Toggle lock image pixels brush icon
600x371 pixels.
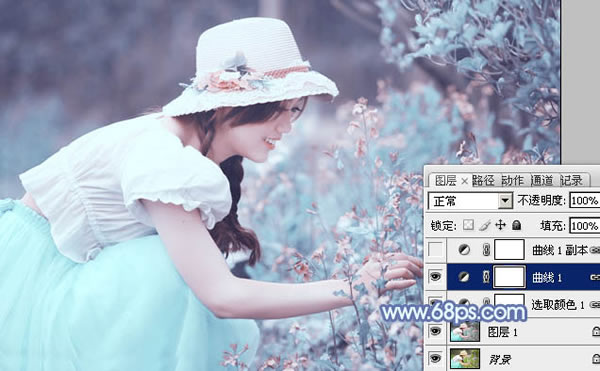[x=484, y=225]
